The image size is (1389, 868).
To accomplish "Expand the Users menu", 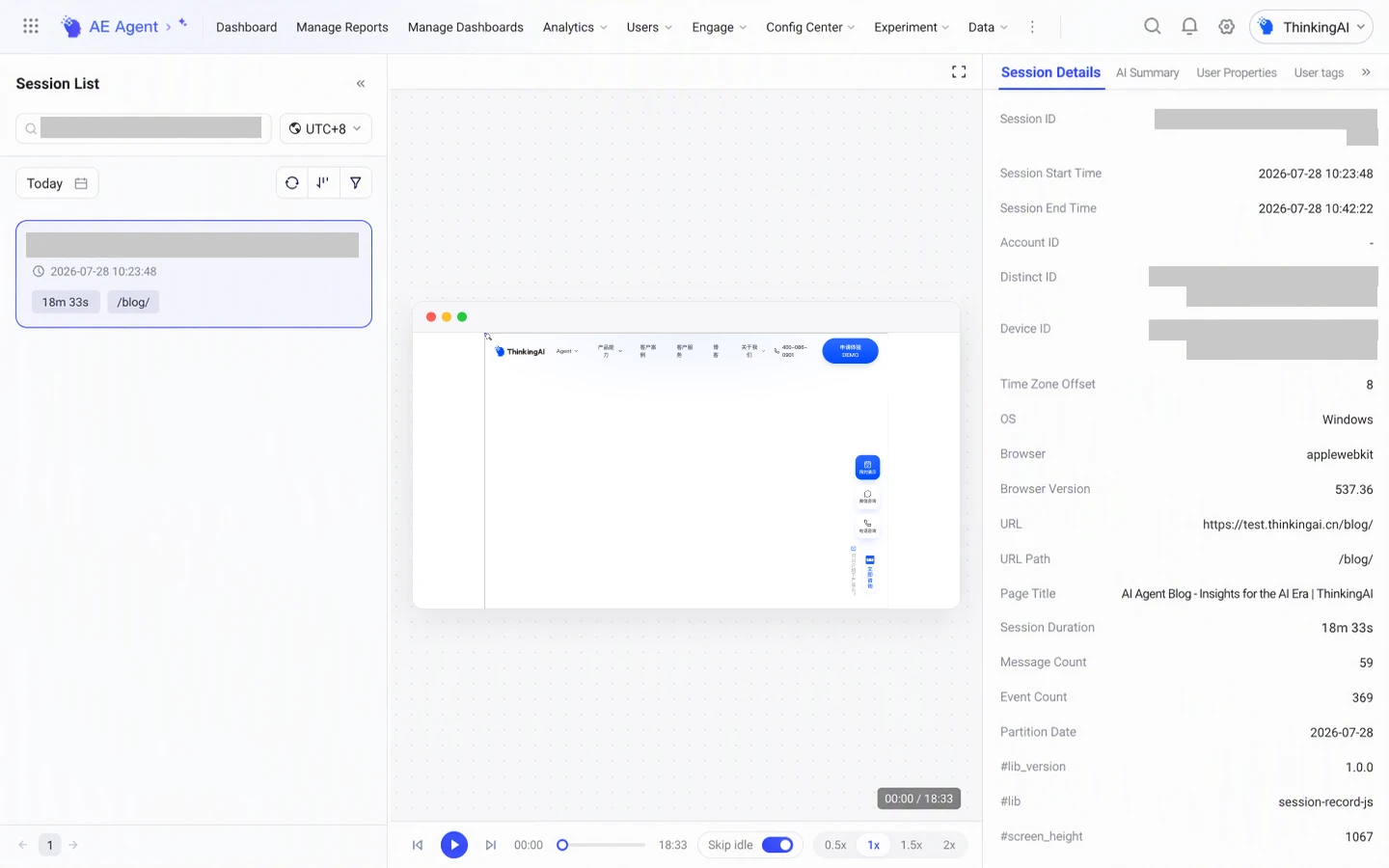I will (x=649, y=27).
